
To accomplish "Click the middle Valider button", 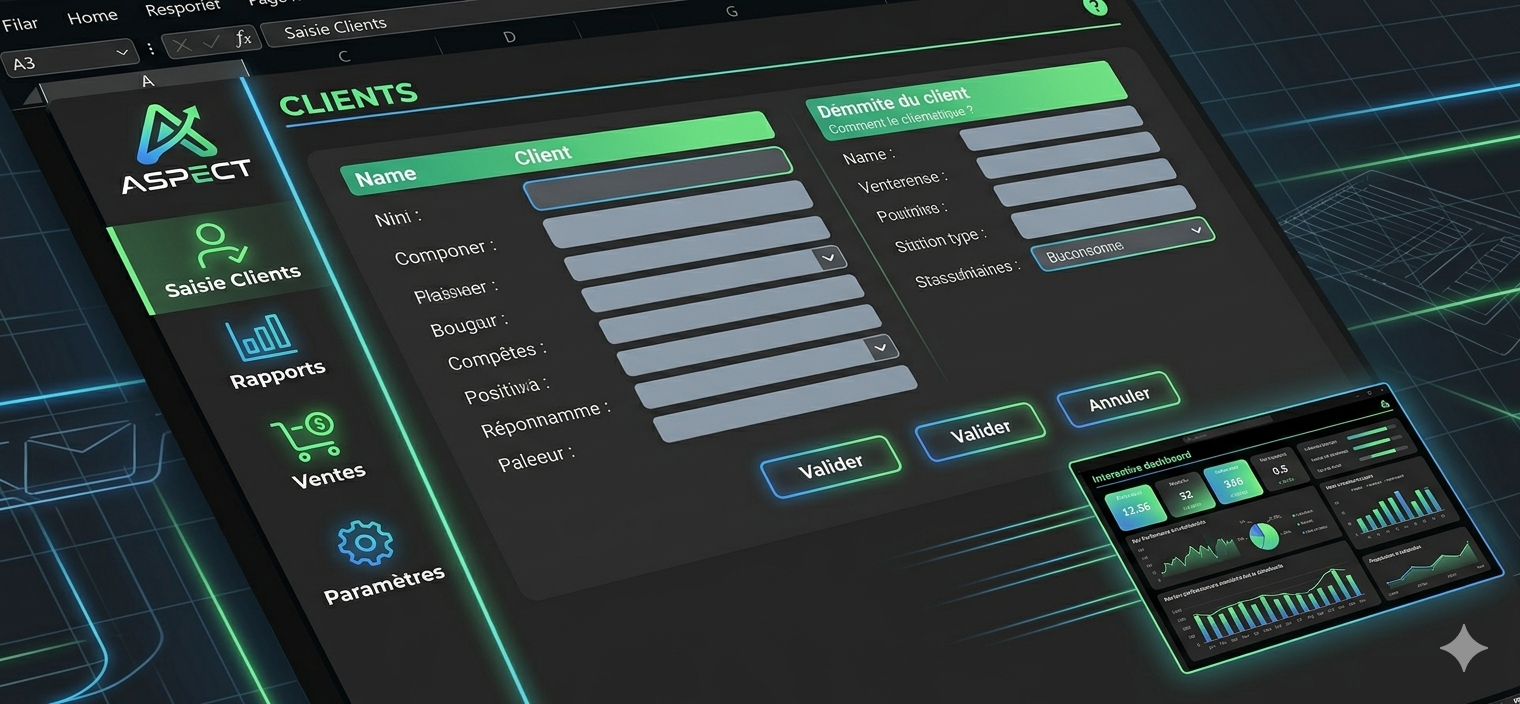I will click(980, 428).
